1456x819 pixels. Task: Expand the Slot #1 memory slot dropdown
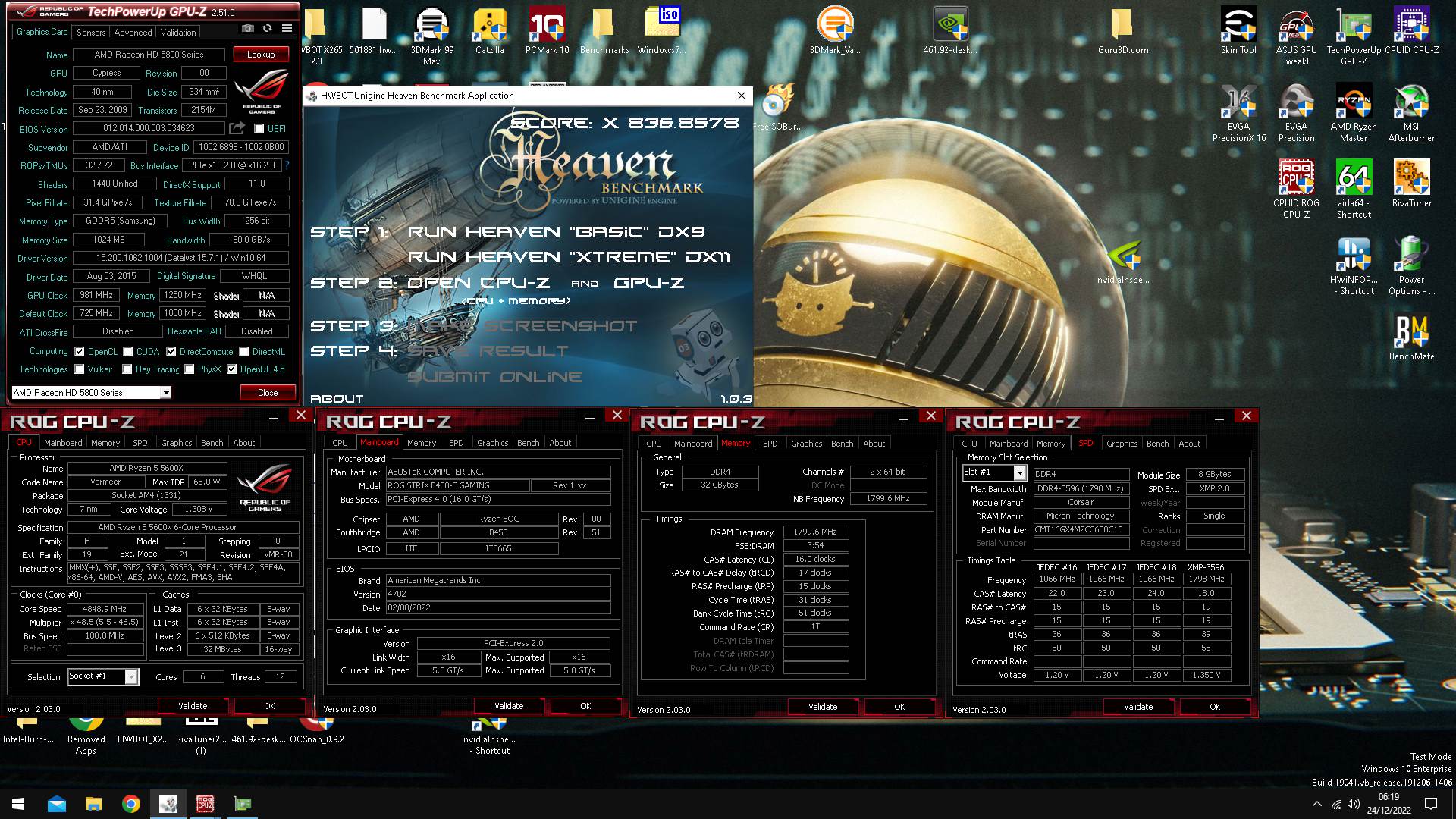[x=1020, y=472]
